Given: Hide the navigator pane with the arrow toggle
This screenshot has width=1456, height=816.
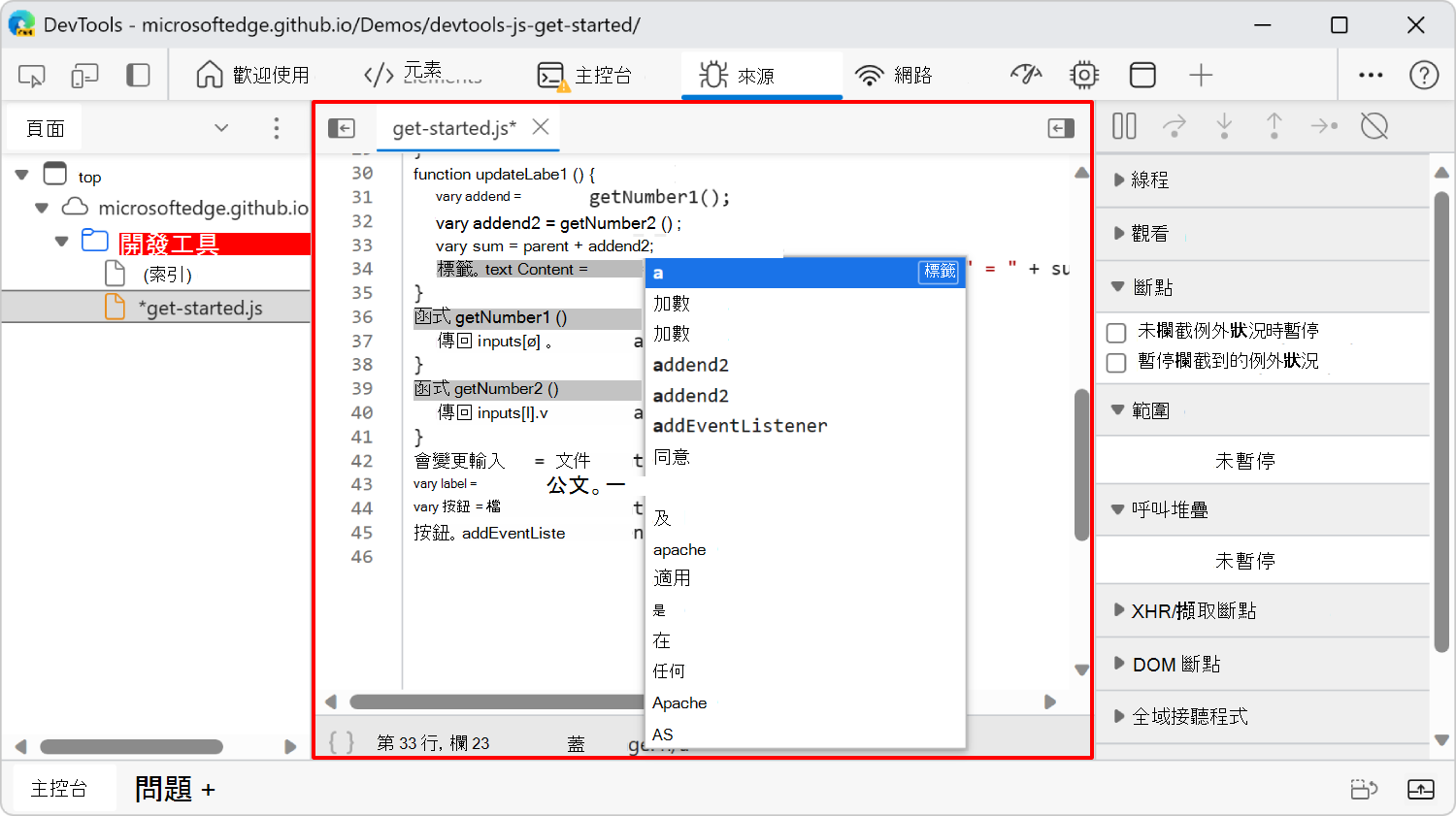Looking at the screenshot, I should 342,127.
